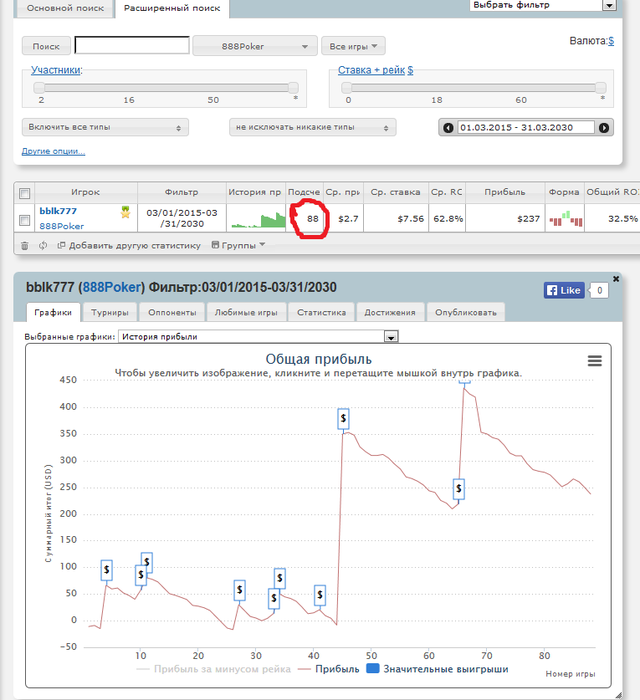Screen dimensions: 640x700
Task: Click the $7.56 average stake cell
Action: click(395, 219)
